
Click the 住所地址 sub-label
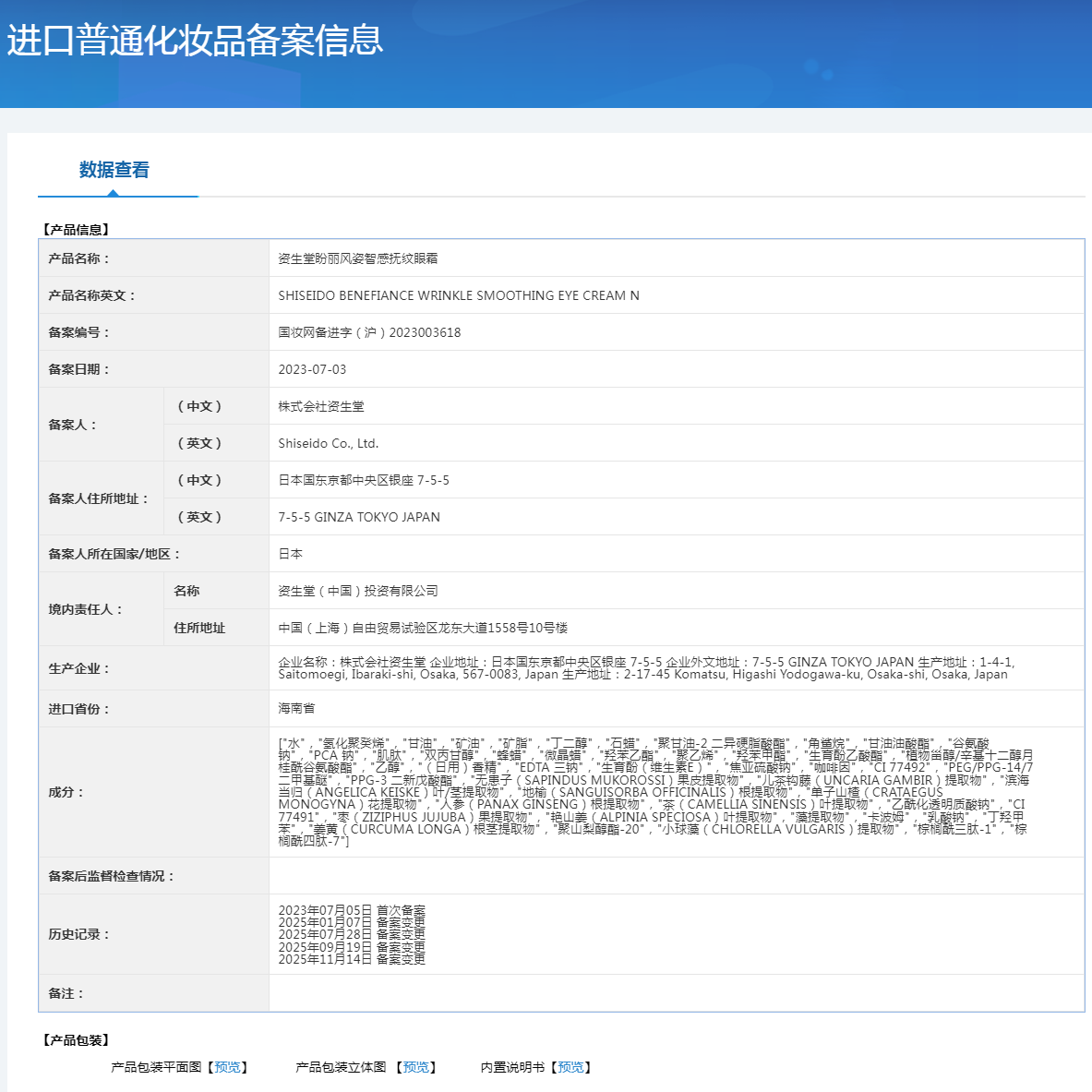pos(199,628)
